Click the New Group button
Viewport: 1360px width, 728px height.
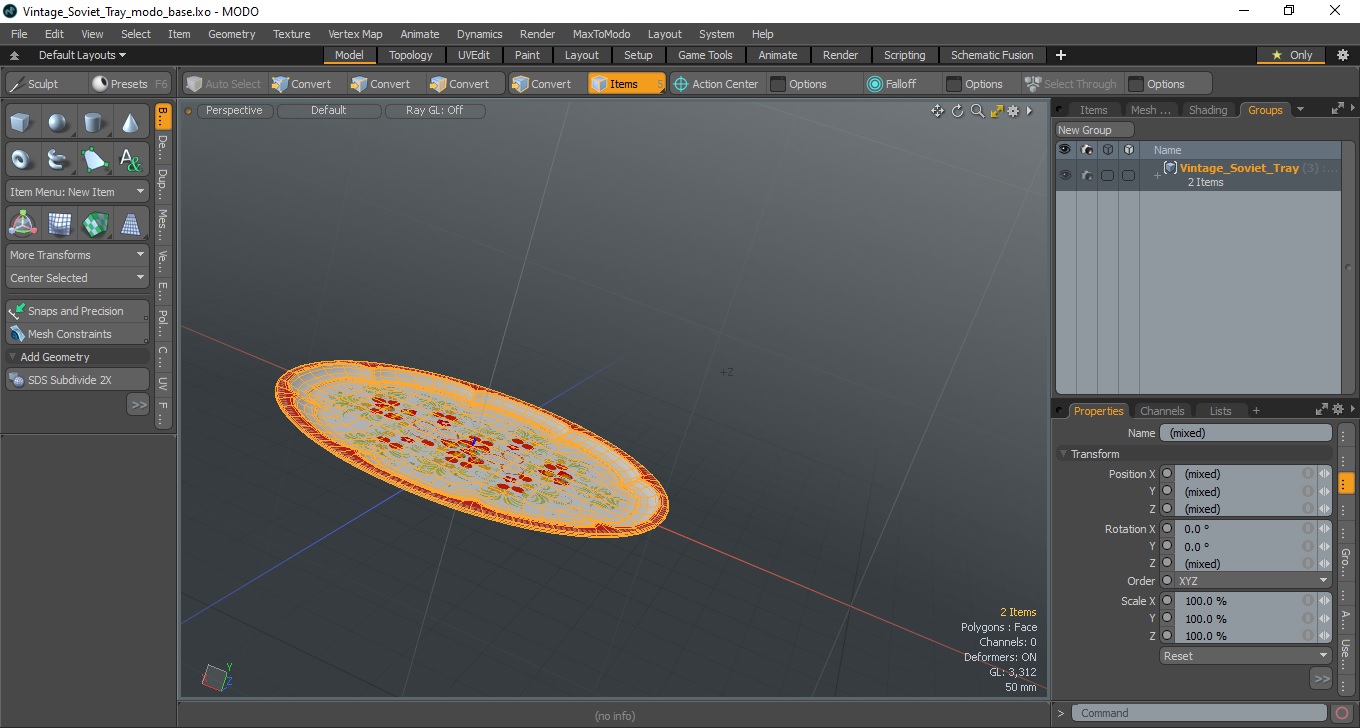click(x=1095, y=130)
